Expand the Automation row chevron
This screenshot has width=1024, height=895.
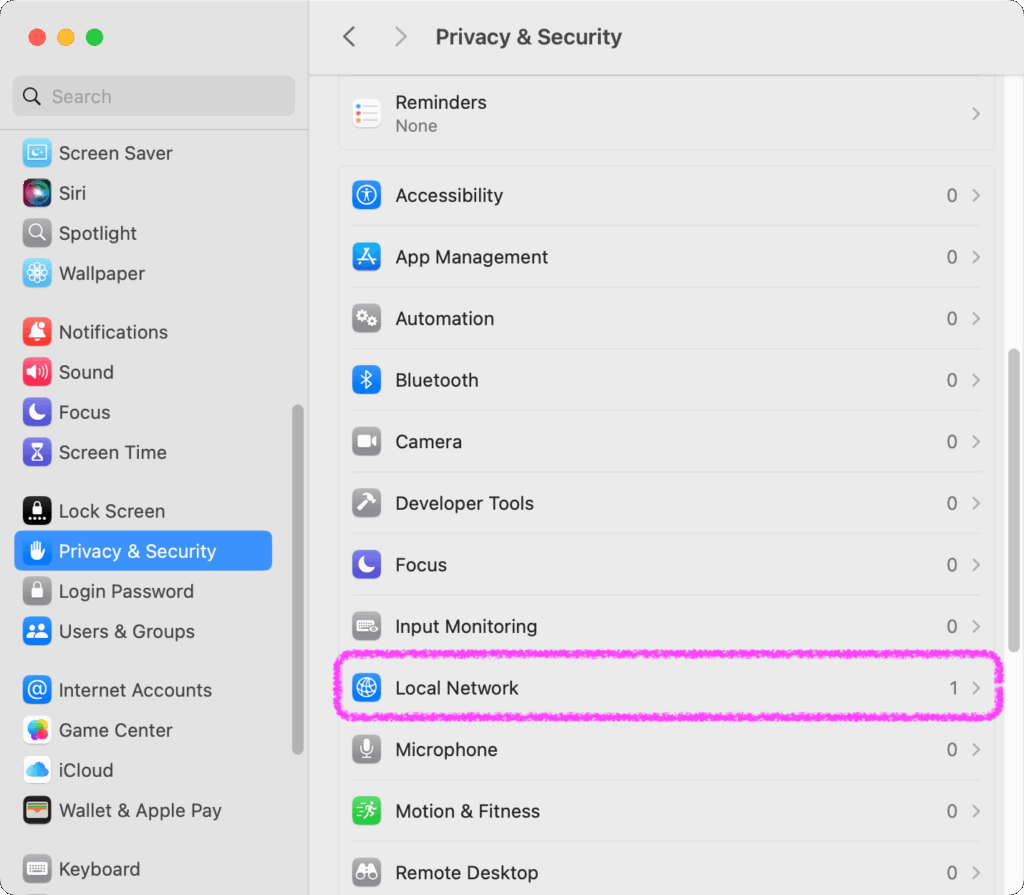[x=975, y=319]
